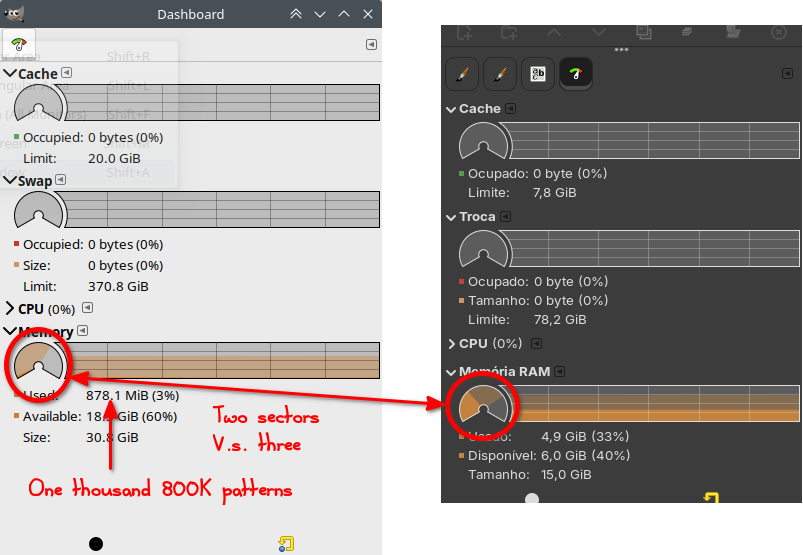Viewport: 803px width, 555px height.
Task: Click 'Limite: 7,8 GiB' text in right panel
Action: pyautogui.click(x=522, y=193)
